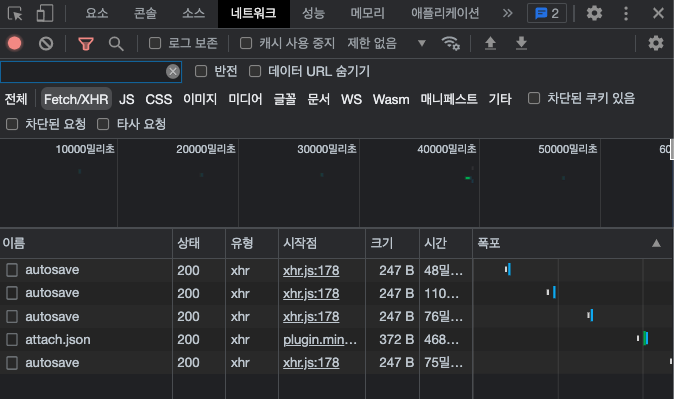Export HAR file with download arrow
The width and height of the screenshot is (674, 399).
tap(521, 43)
